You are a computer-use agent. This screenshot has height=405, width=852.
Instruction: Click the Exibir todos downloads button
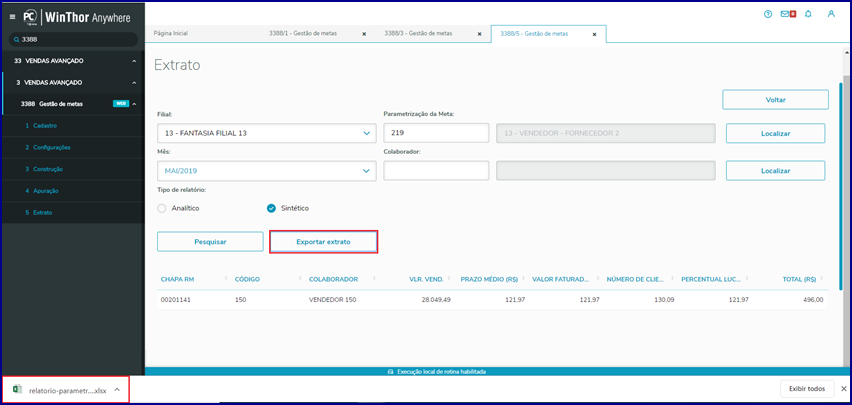pyautogui.click(x=807, y=389)
